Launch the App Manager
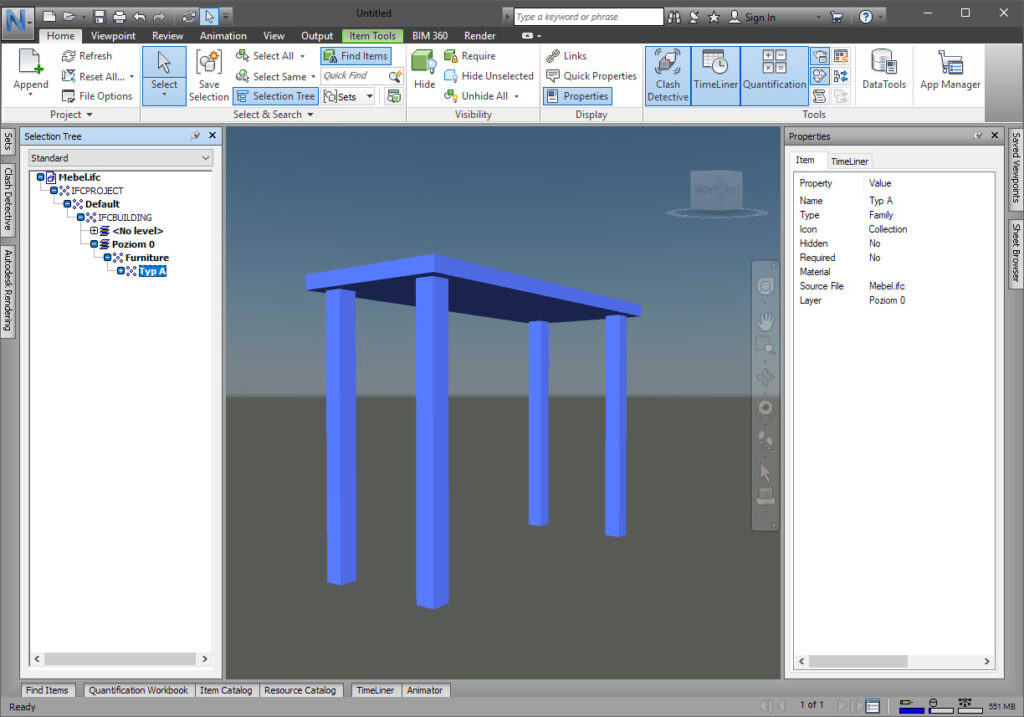This screenshot has width=1024, height=717. (949, 72)
